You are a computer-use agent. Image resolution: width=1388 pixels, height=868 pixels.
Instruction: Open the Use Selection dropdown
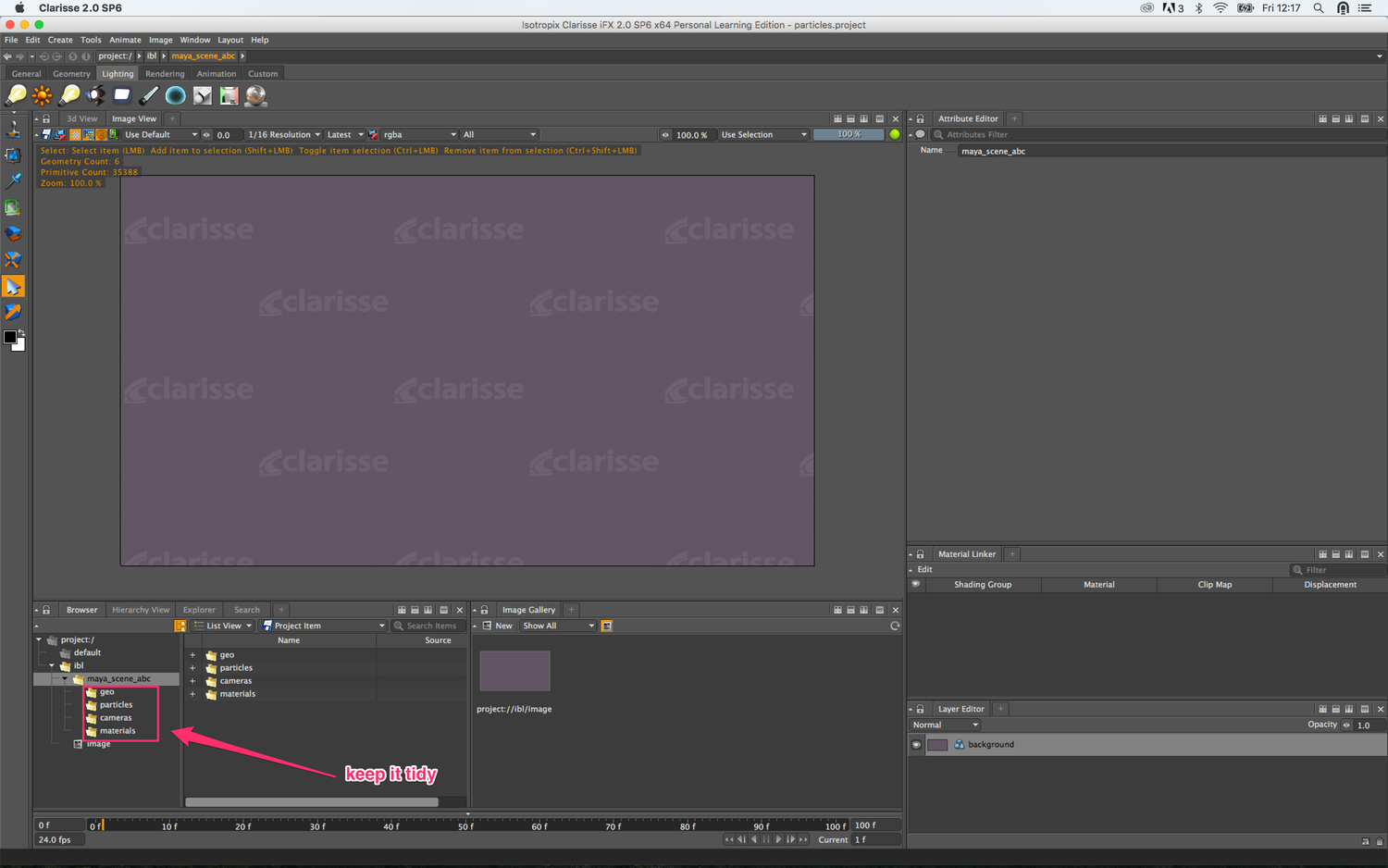(x=763, y=135)
